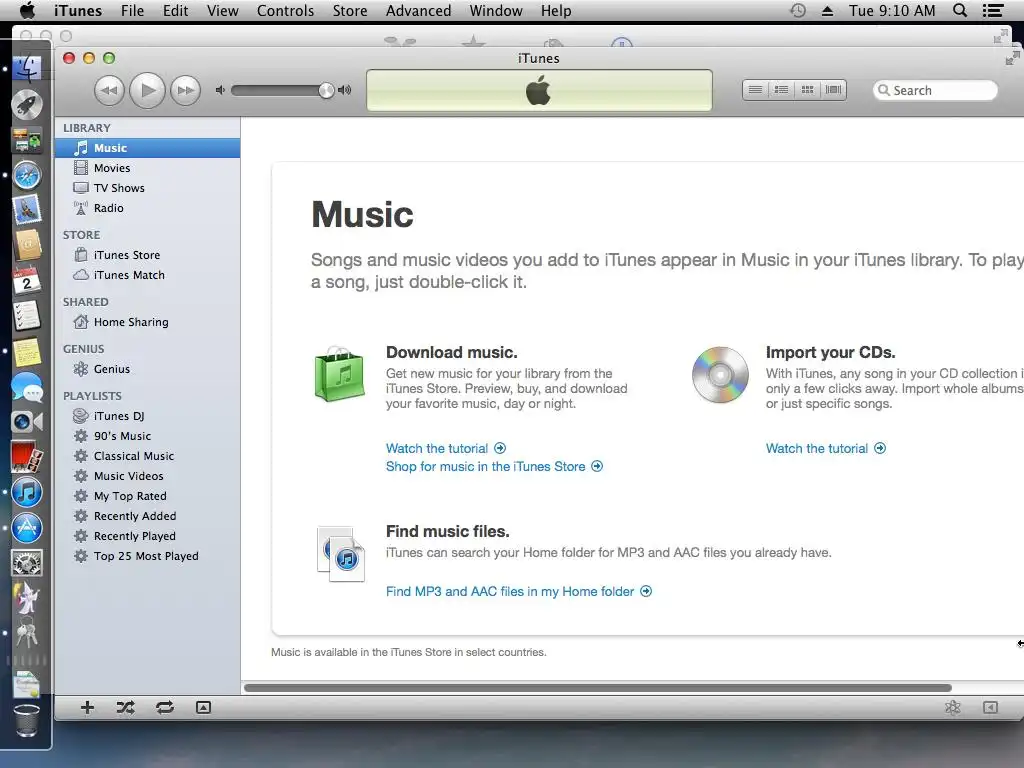The height and width of the screenshot is (768, 1024).
Task: Select the Recently Added playlist
Action: [148, 516]
